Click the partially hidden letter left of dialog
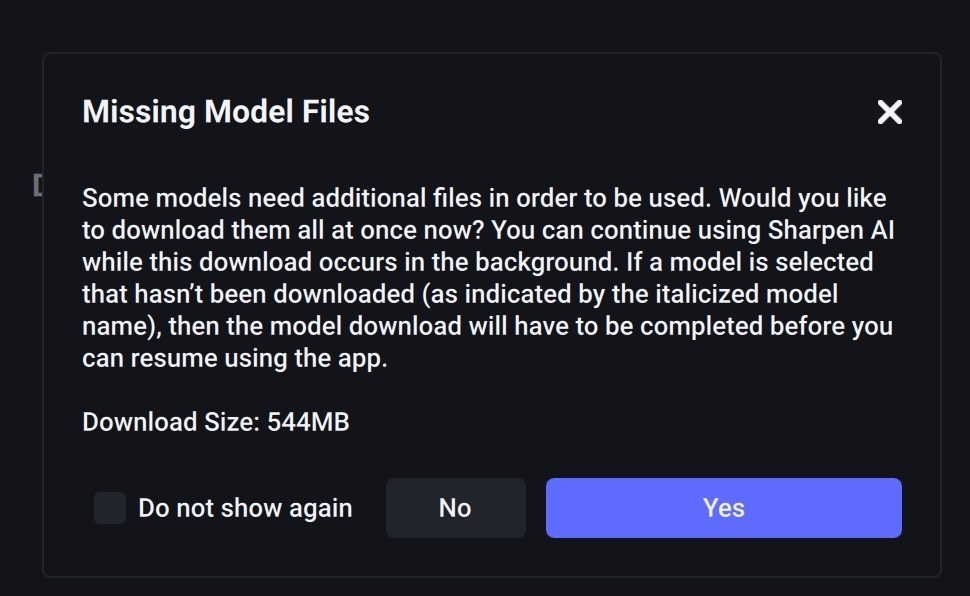This screenshot has height=596, width=970. pos(37,185)
